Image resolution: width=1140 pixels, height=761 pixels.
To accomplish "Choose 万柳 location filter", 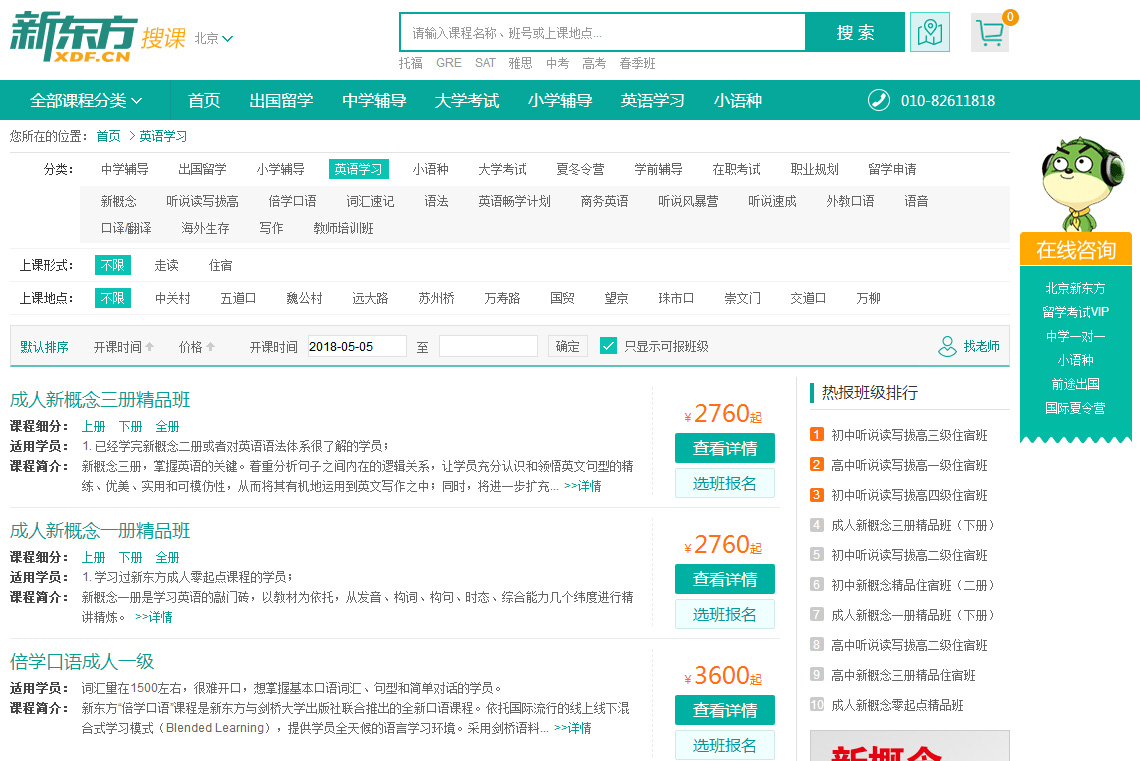I will (868, 298).
